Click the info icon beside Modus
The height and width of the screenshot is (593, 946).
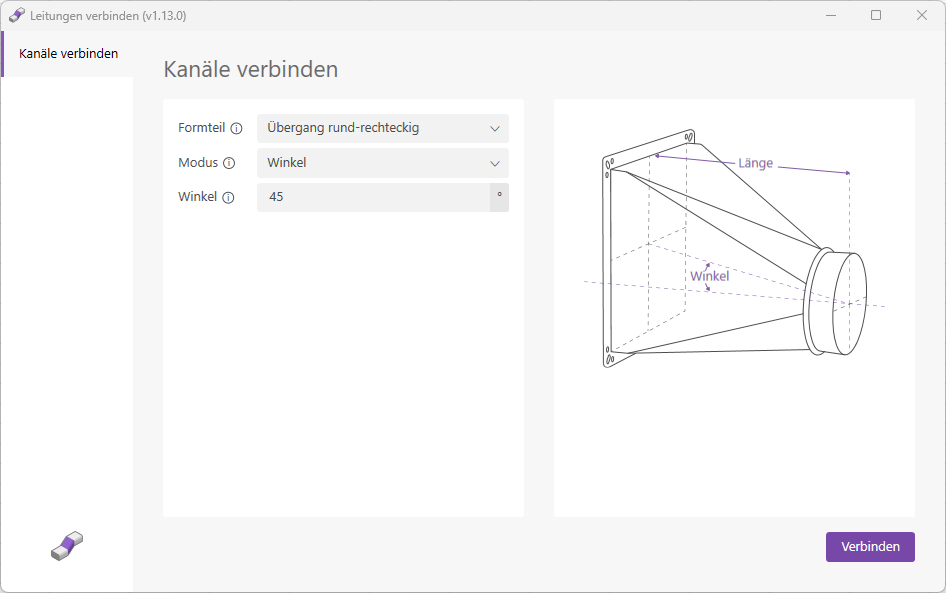(x=229, y=163)
